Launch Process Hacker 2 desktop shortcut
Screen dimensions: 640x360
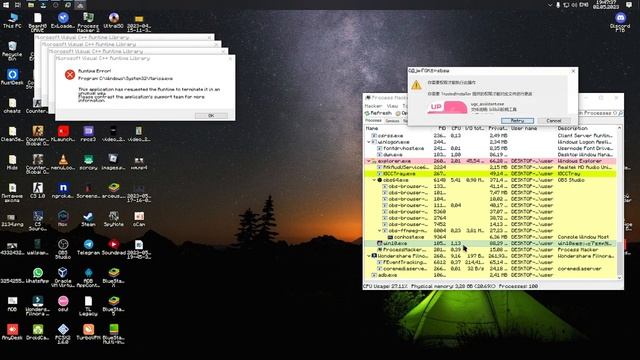88,22
